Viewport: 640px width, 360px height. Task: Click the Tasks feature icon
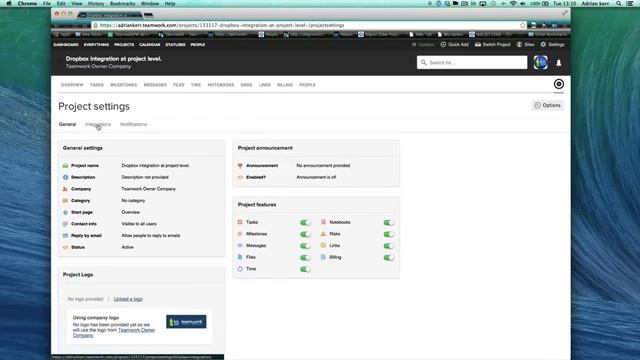(240, 222)
